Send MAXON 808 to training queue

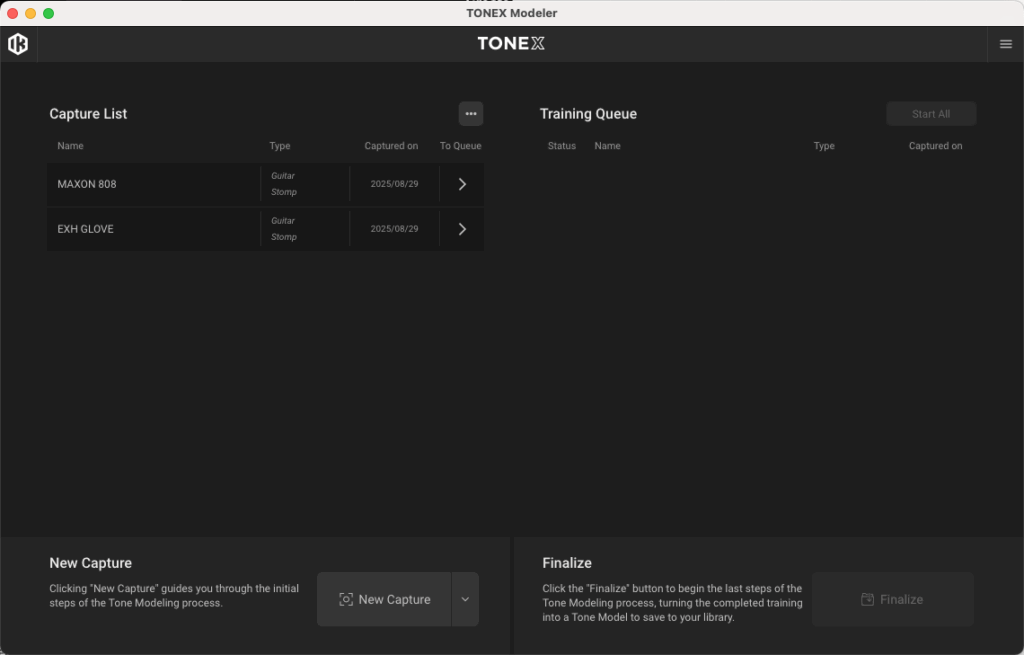tap(462, 184)
